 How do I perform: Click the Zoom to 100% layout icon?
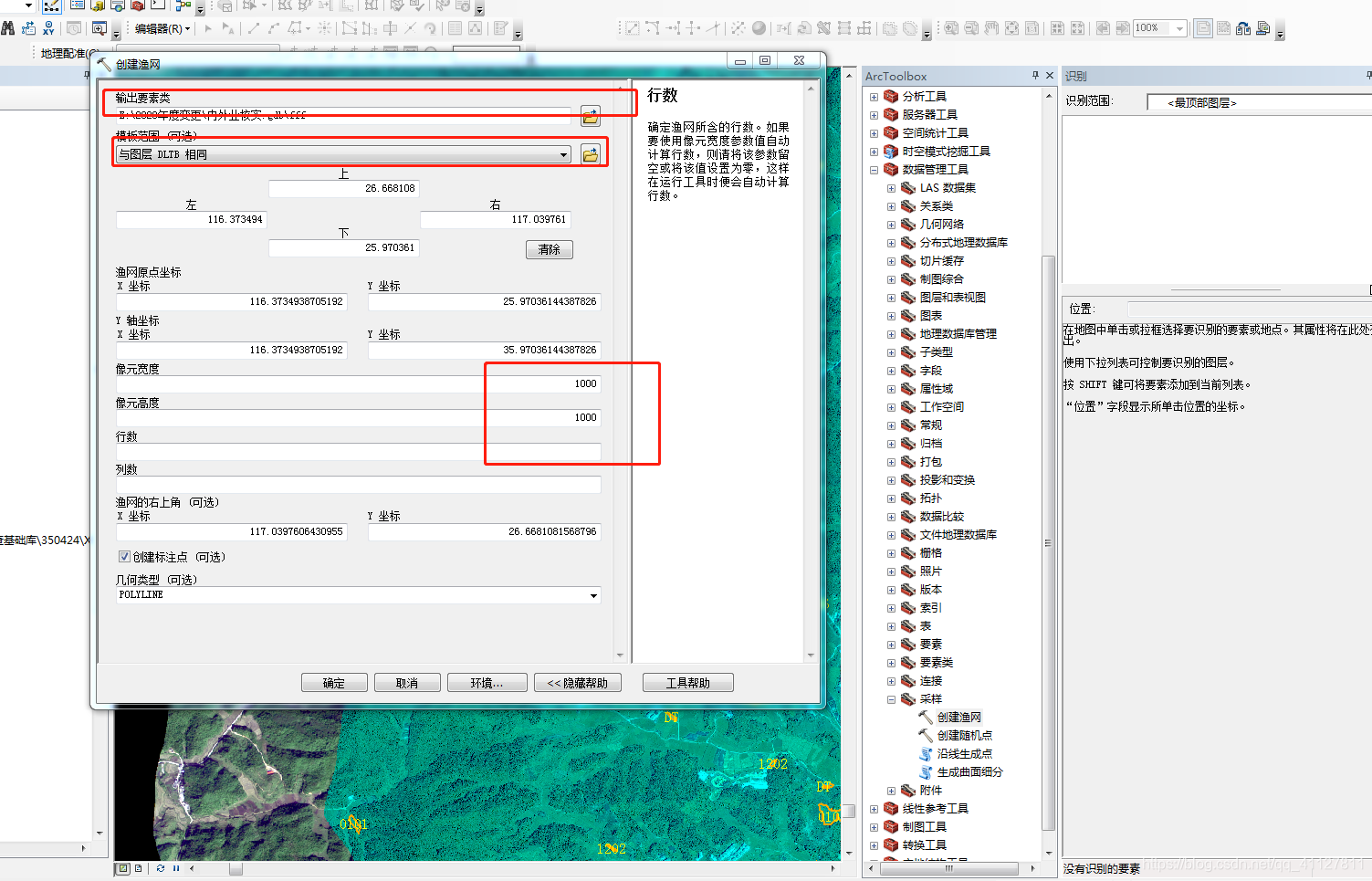(x=1032, y=28)
